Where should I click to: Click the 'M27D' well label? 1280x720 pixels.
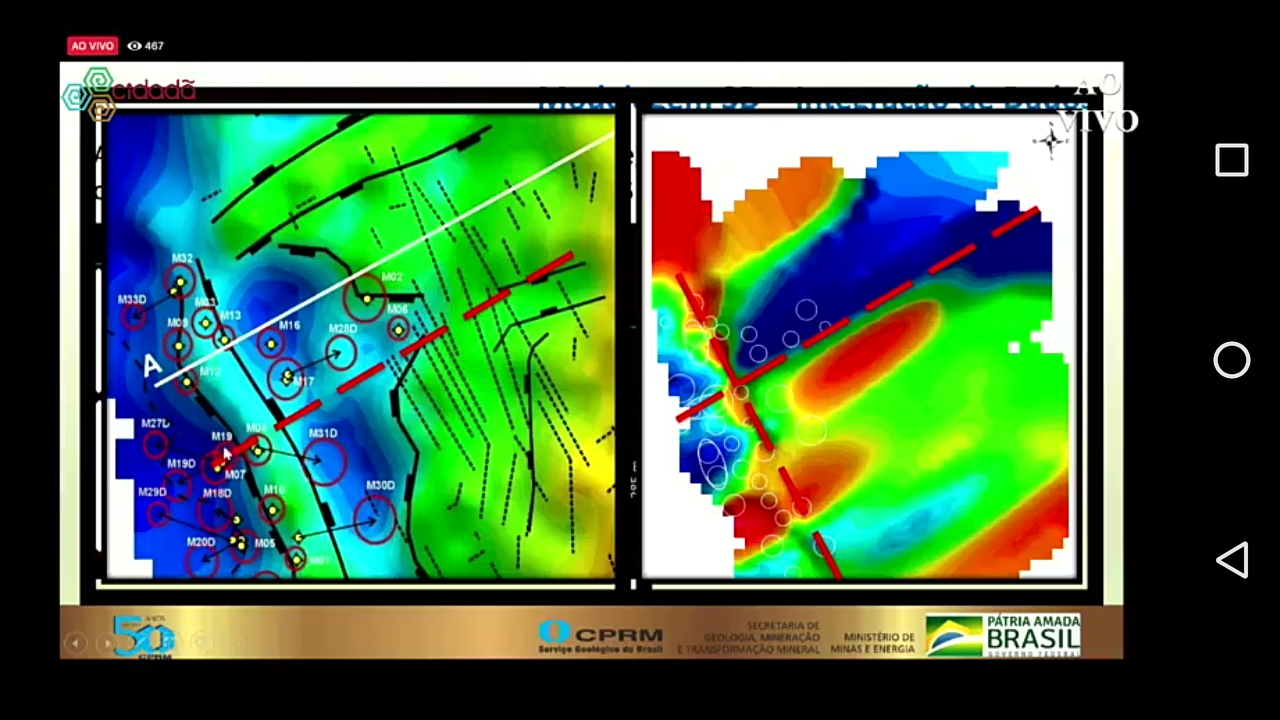point(155,424)
